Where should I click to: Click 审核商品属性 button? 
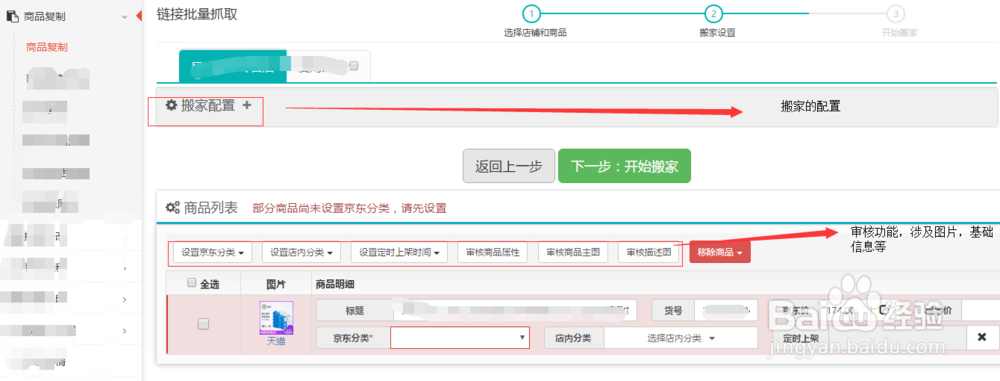[493, 252]
